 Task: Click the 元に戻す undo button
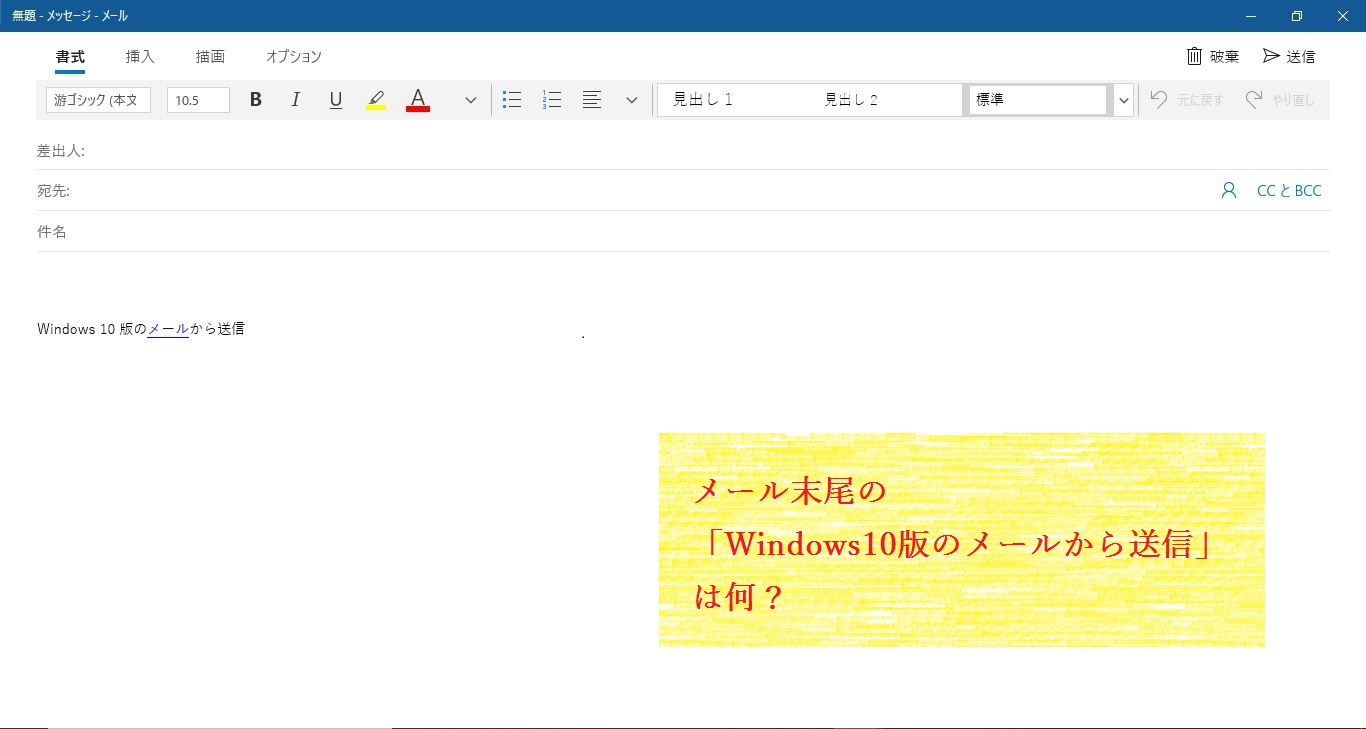click(x=1187, y=100)
